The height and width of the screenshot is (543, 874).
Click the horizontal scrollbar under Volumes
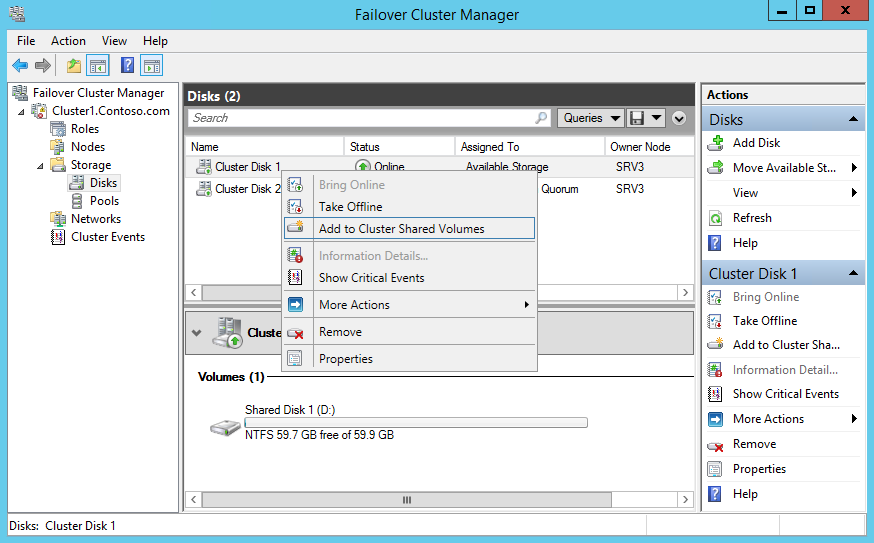pyautogui.click(x=406, y=500)
